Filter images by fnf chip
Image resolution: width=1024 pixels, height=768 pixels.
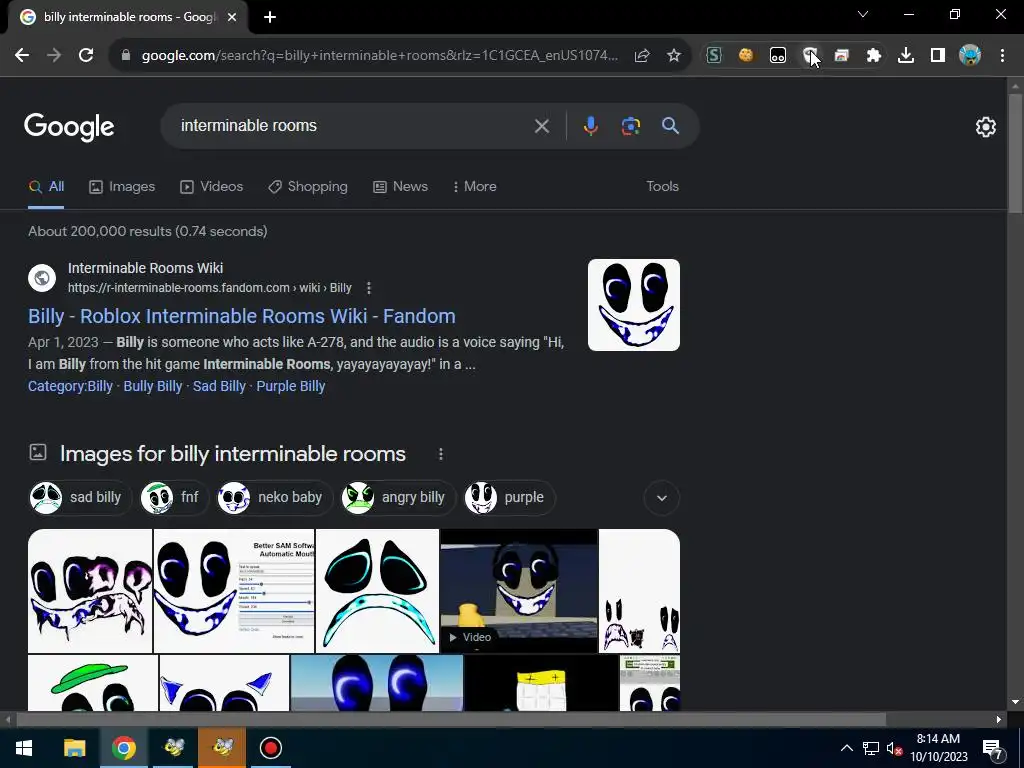174,498
